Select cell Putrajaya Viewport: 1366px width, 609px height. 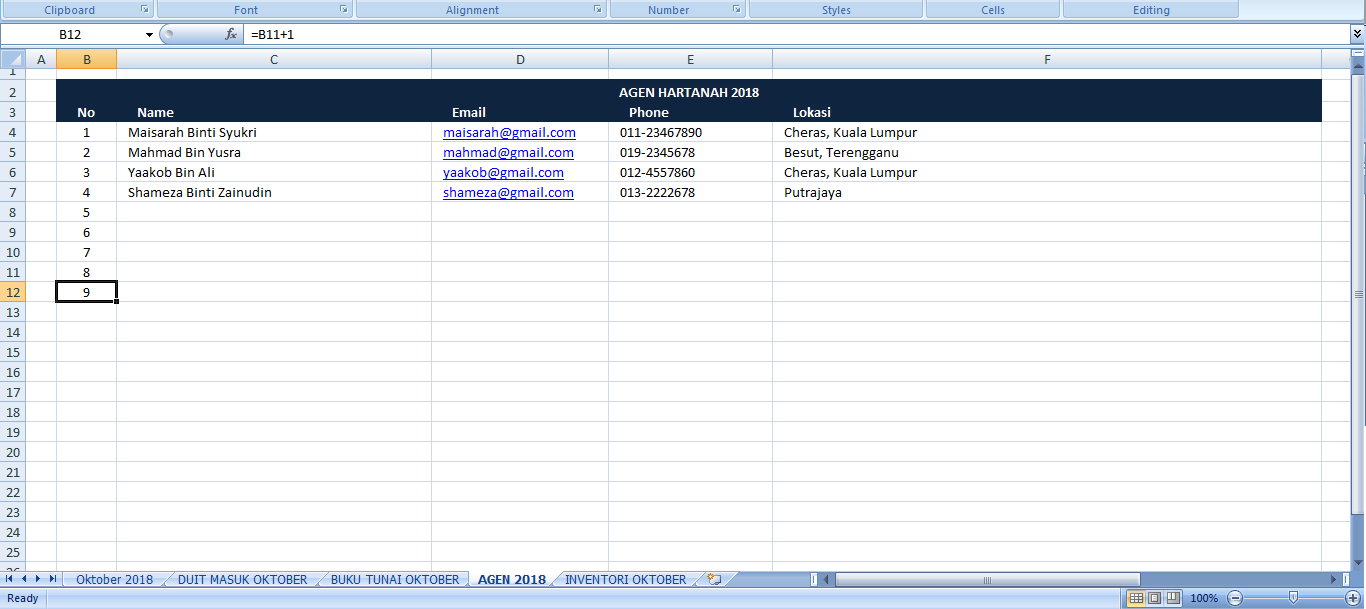1047,192
